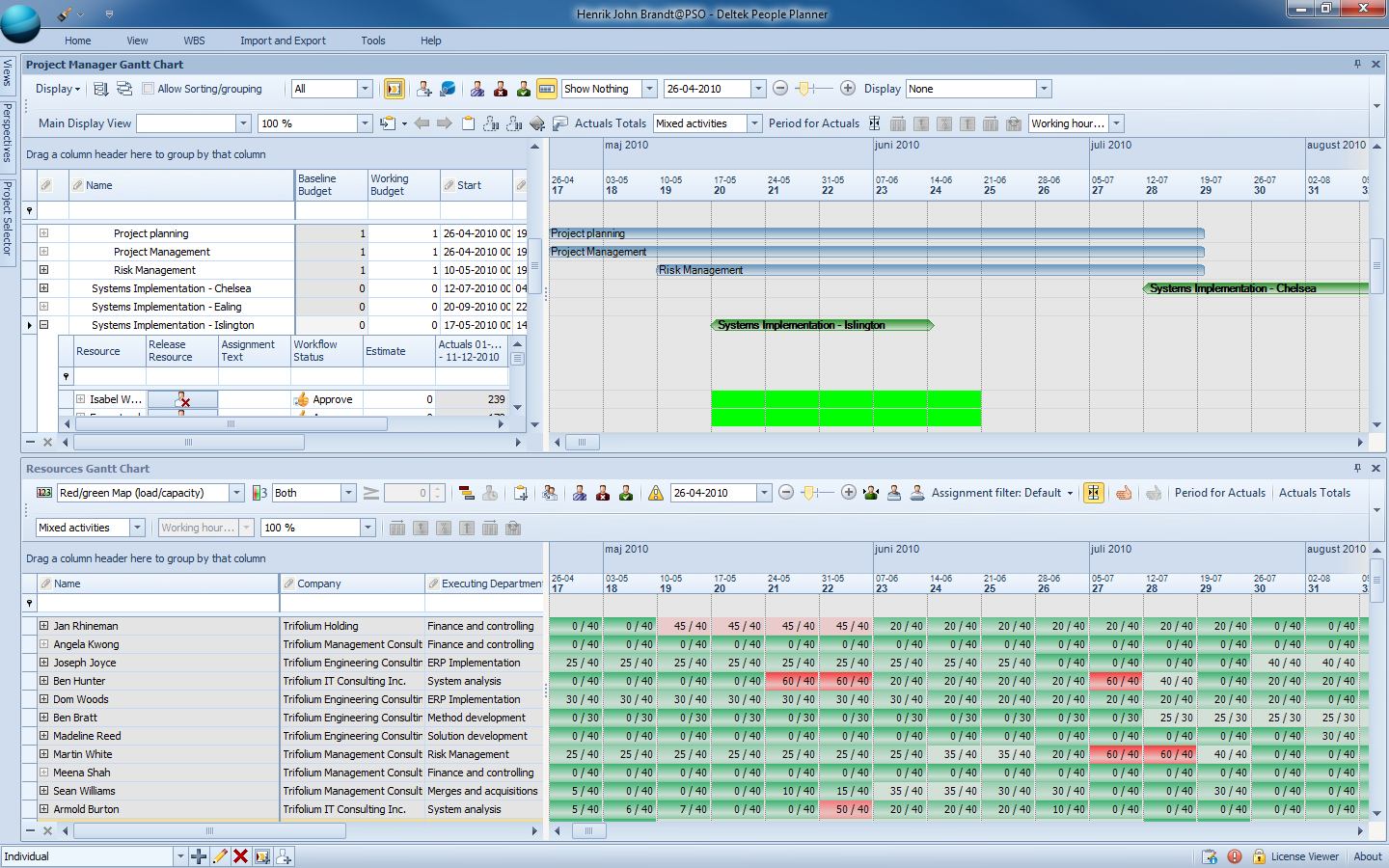Click the Assignment filter: Default button
Viewport: 1389px width, 868px height.
click(1001, 493)
